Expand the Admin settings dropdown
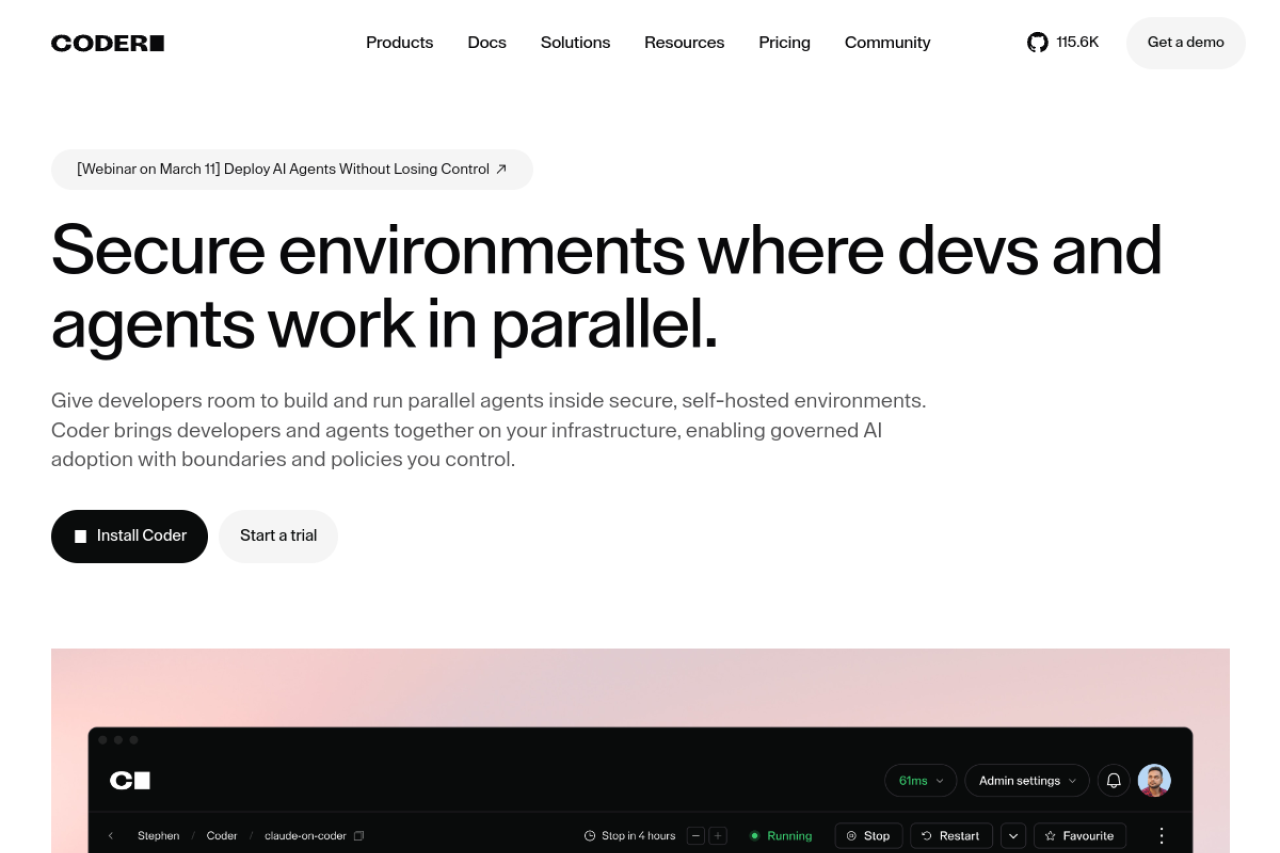Viewport: 1280px width, 853px height. (x=1026, y=780)
